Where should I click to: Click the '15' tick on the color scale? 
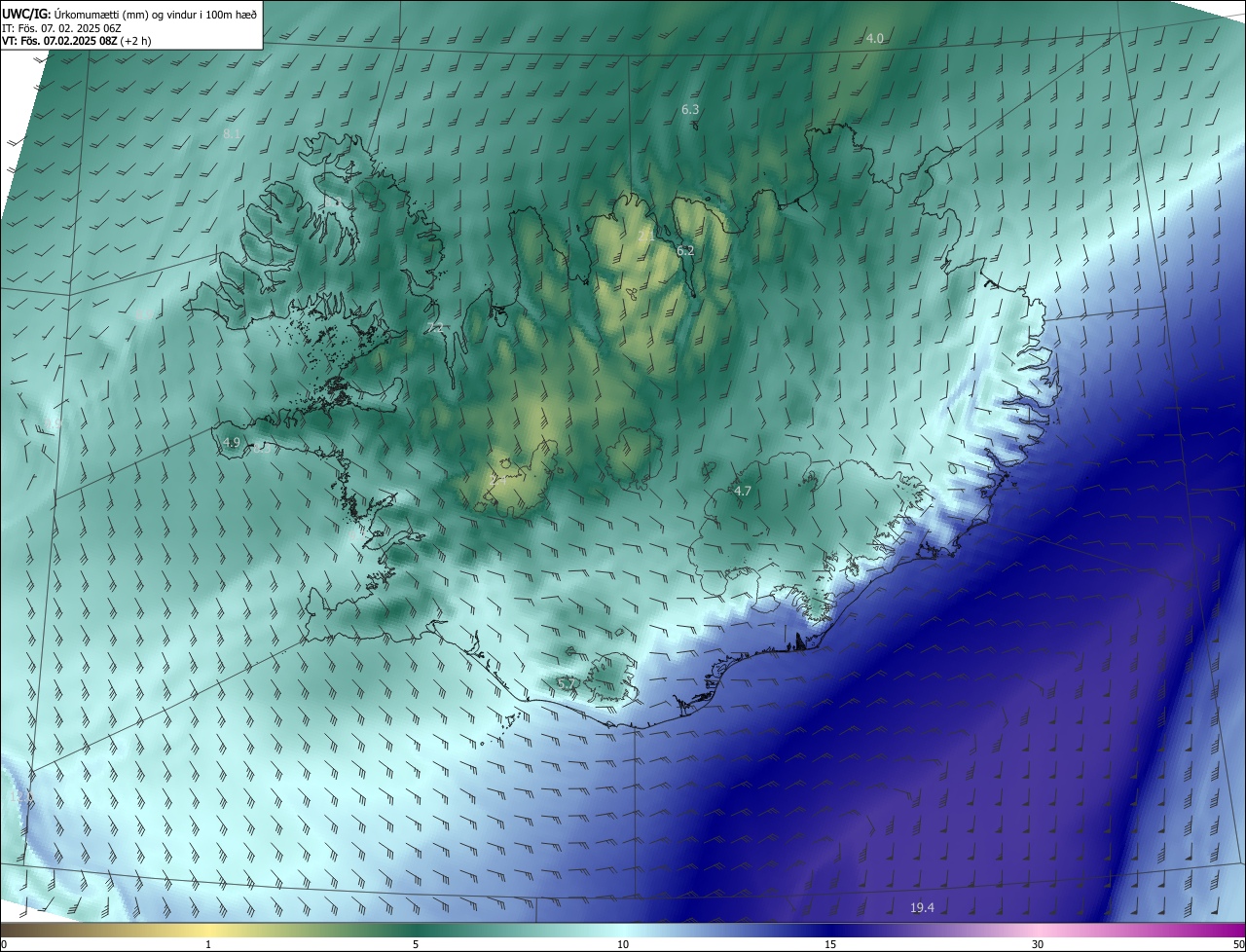[x=830, y=944]
